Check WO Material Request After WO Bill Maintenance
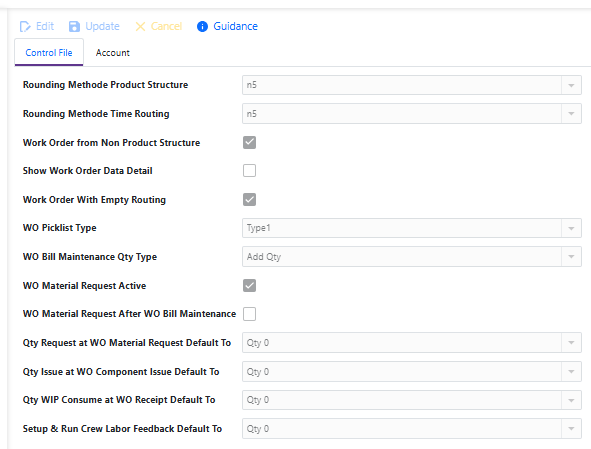 [x=250, y=314]
